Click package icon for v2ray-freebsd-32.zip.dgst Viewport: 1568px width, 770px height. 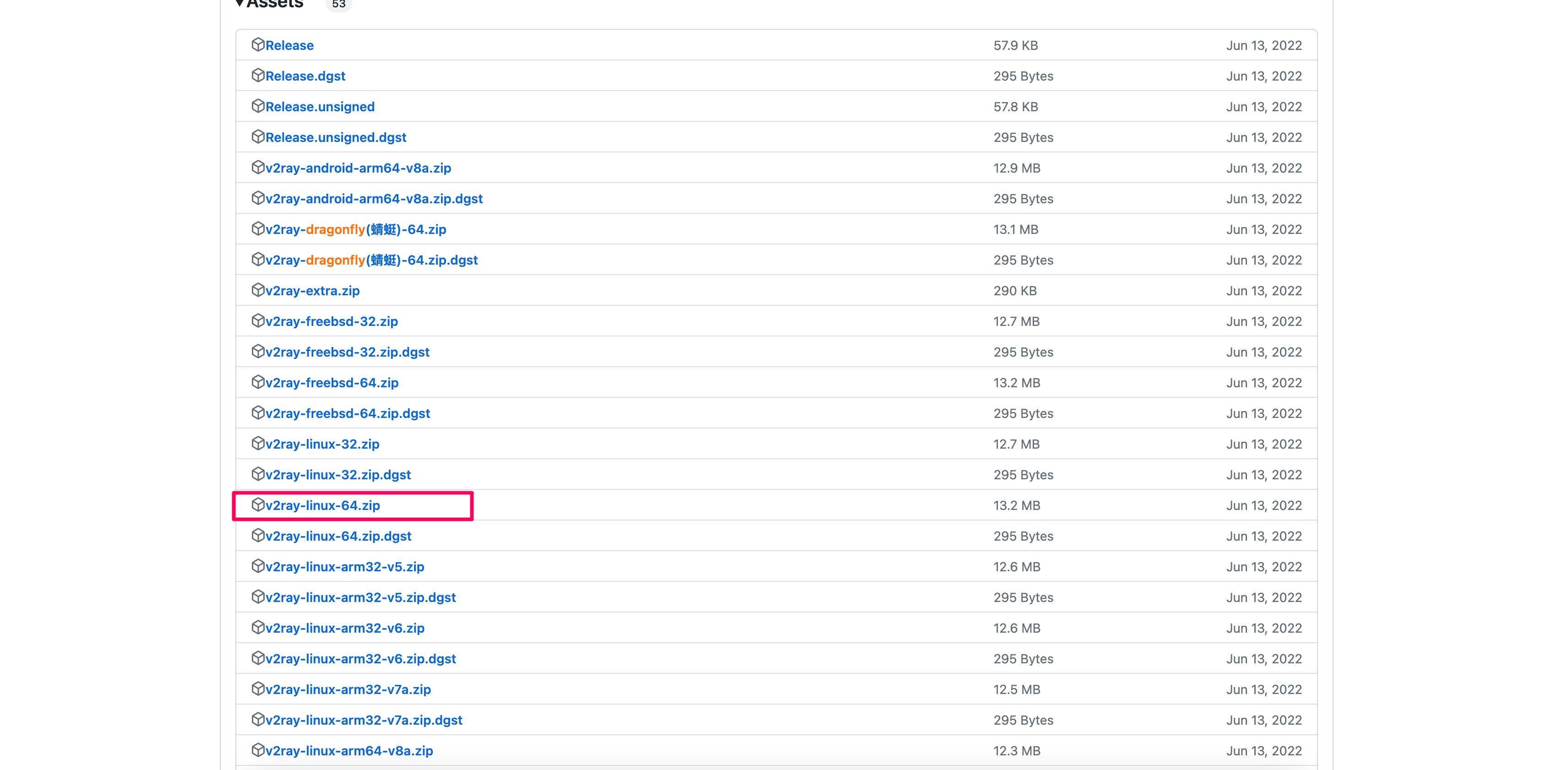click(257, 351)
